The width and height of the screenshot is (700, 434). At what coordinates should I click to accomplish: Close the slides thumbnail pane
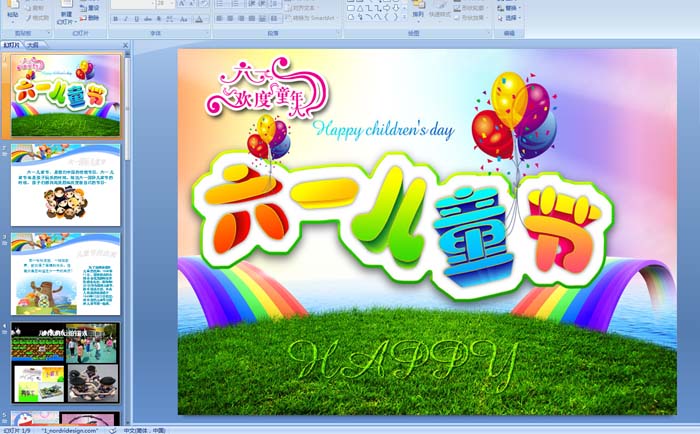tap(125, 45)
